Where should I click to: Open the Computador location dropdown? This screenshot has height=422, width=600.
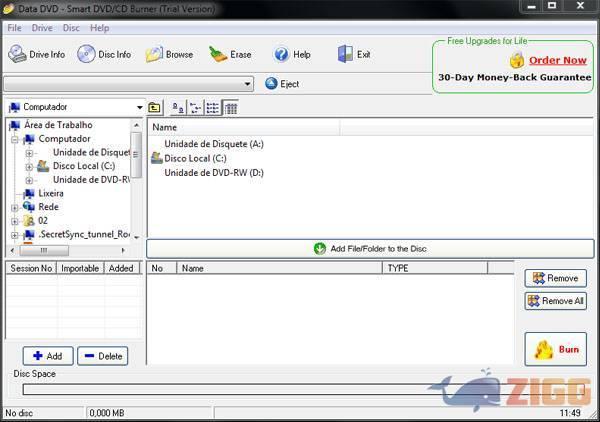pyautogui.click(x=138, y=107)
